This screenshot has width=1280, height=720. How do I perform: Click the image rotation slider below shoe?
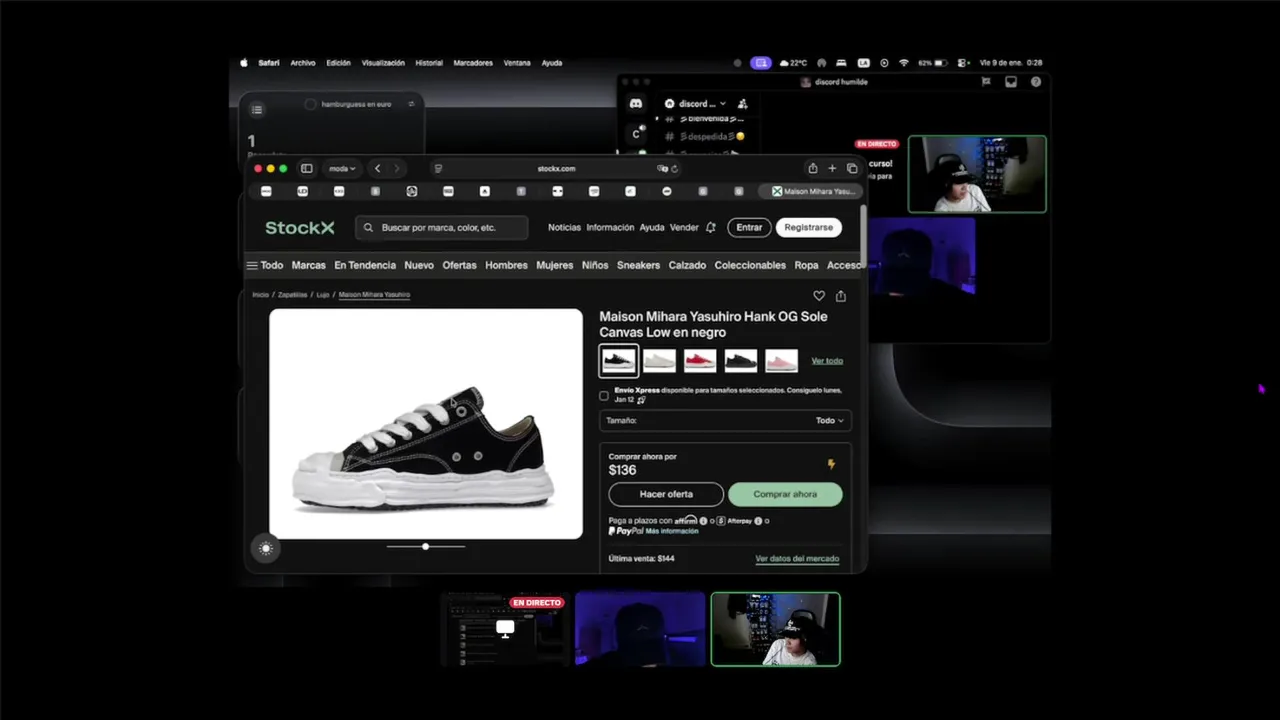426,547
